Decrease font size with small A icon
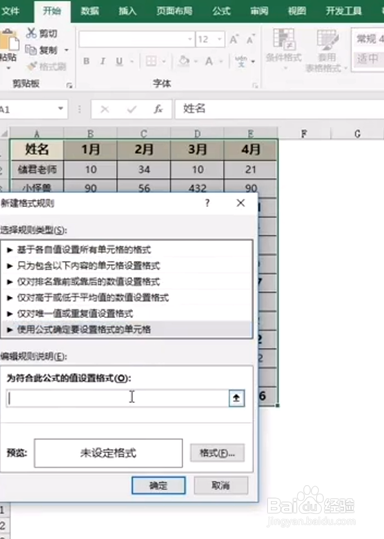This screenshot has height=539, width=384. (x=250, y=40)
